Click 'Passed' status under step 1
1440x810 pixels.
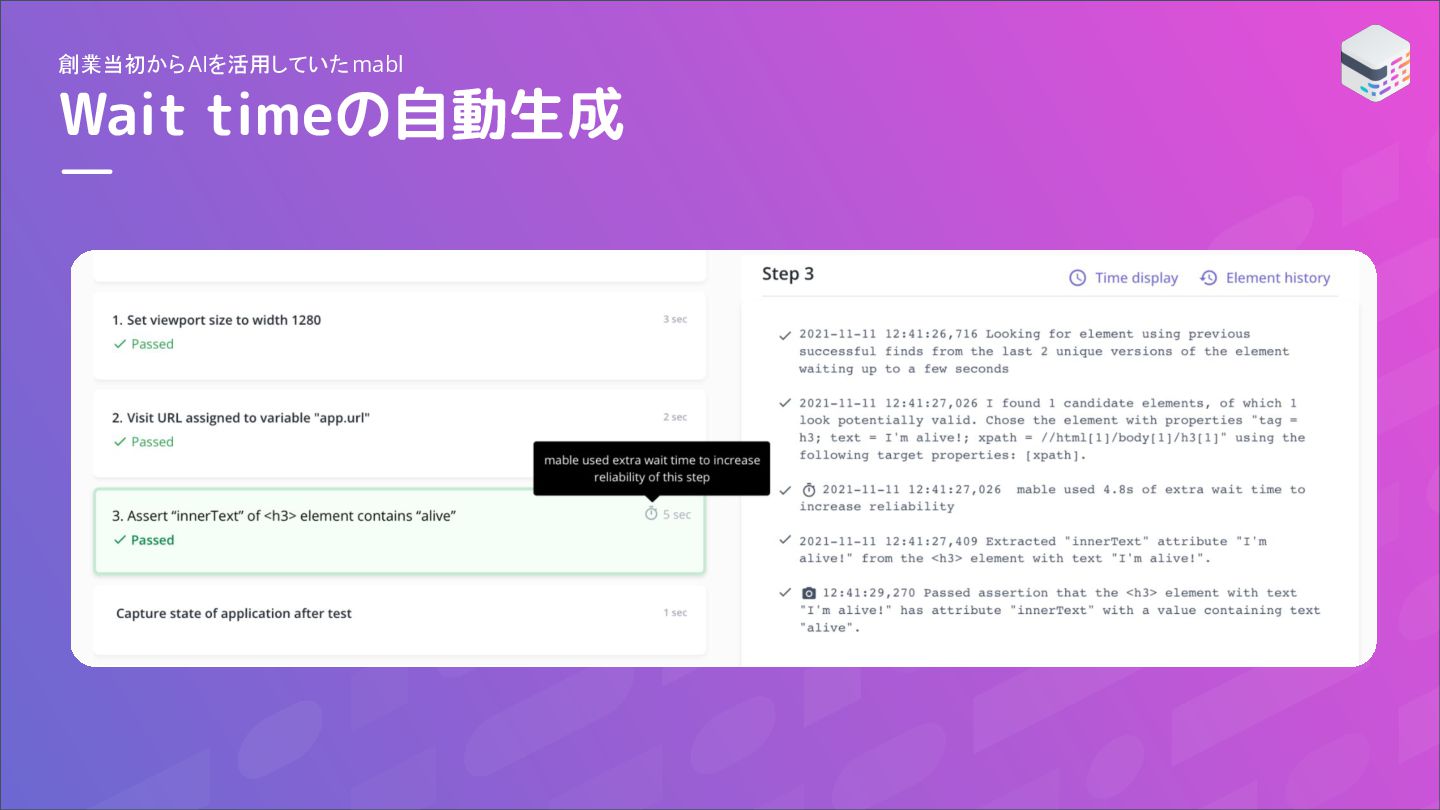[152, 344]
